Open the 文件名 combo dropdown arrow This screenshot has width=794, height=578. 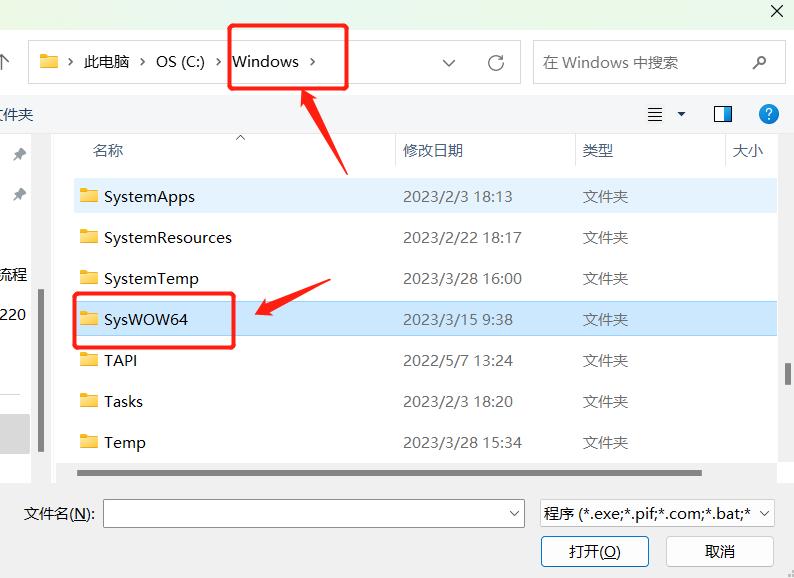point(514,514)
